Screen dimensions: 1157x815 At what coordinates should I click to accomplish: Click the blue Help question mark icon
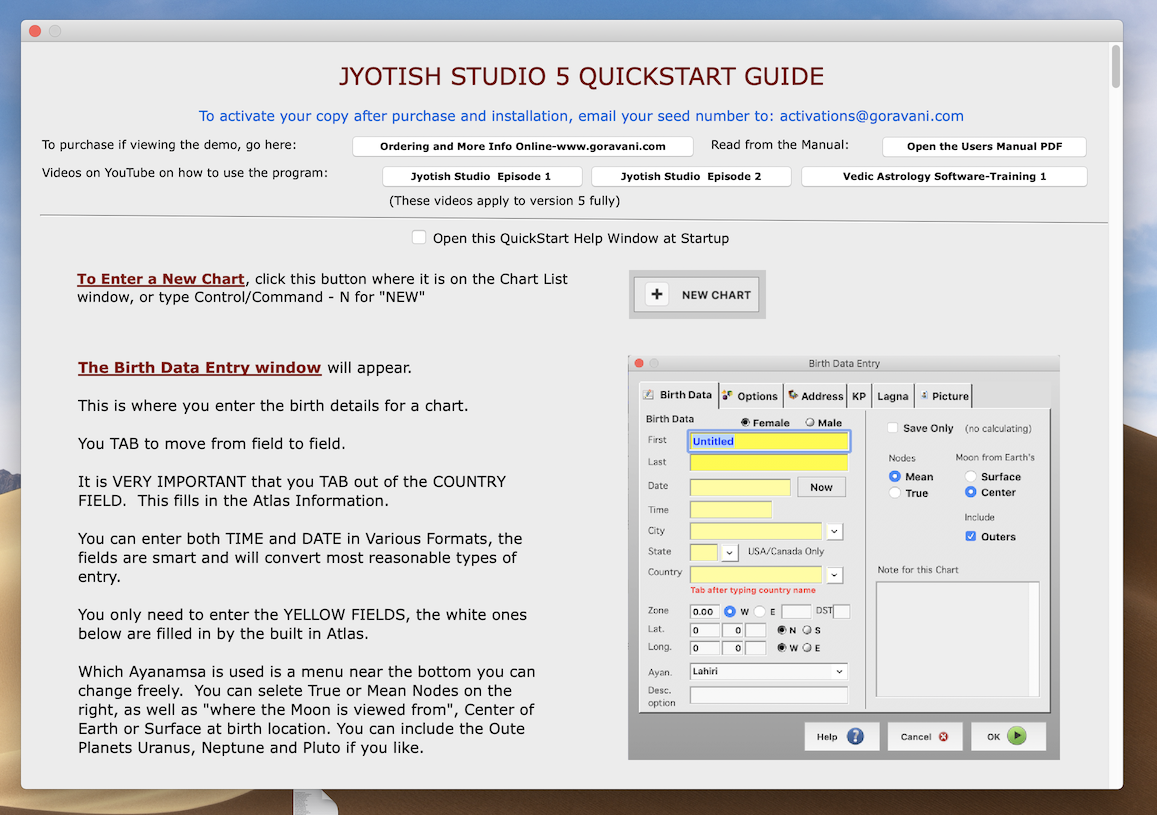(x=855, y=737)
